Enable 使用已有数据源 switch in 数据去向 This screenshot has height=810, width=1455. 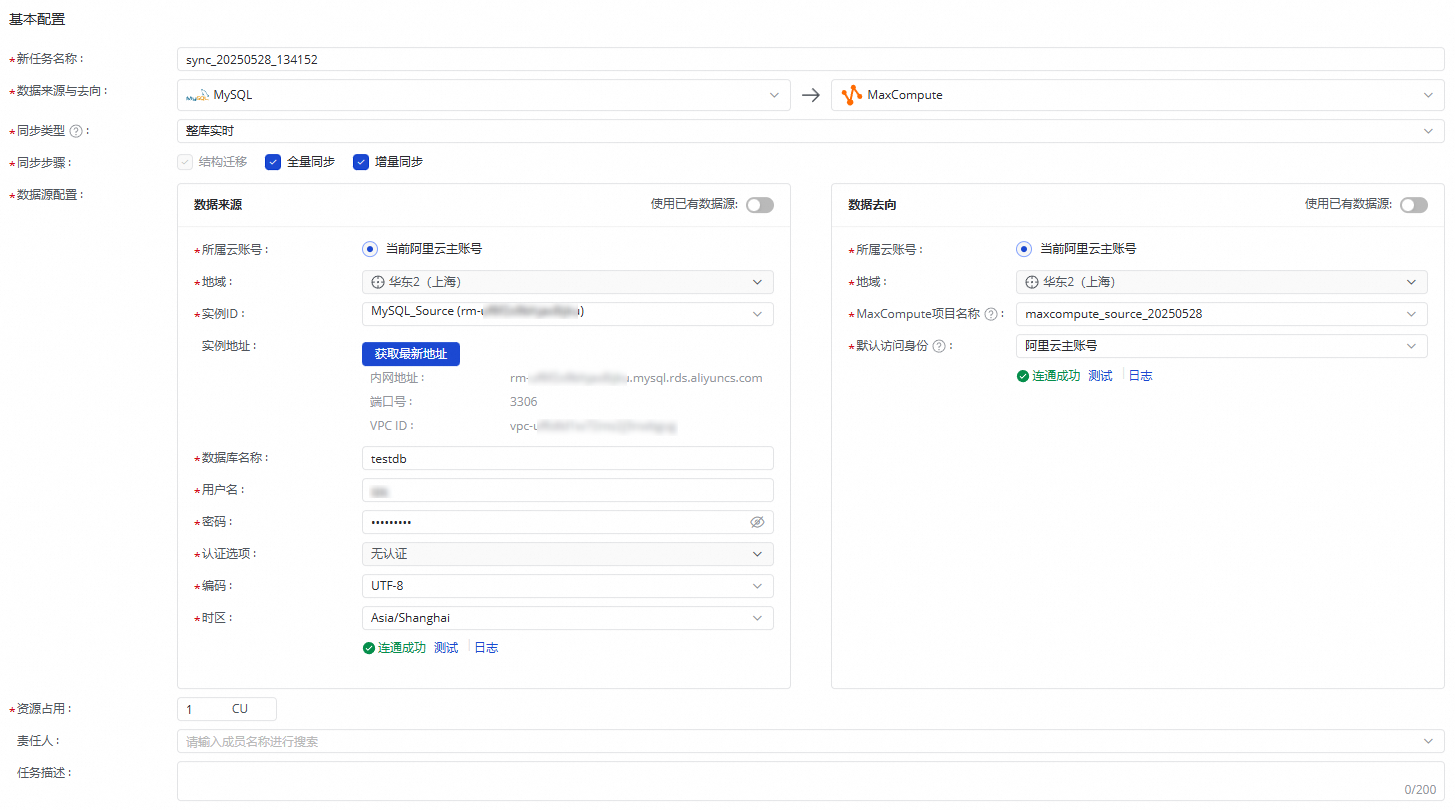point(1414,205)
